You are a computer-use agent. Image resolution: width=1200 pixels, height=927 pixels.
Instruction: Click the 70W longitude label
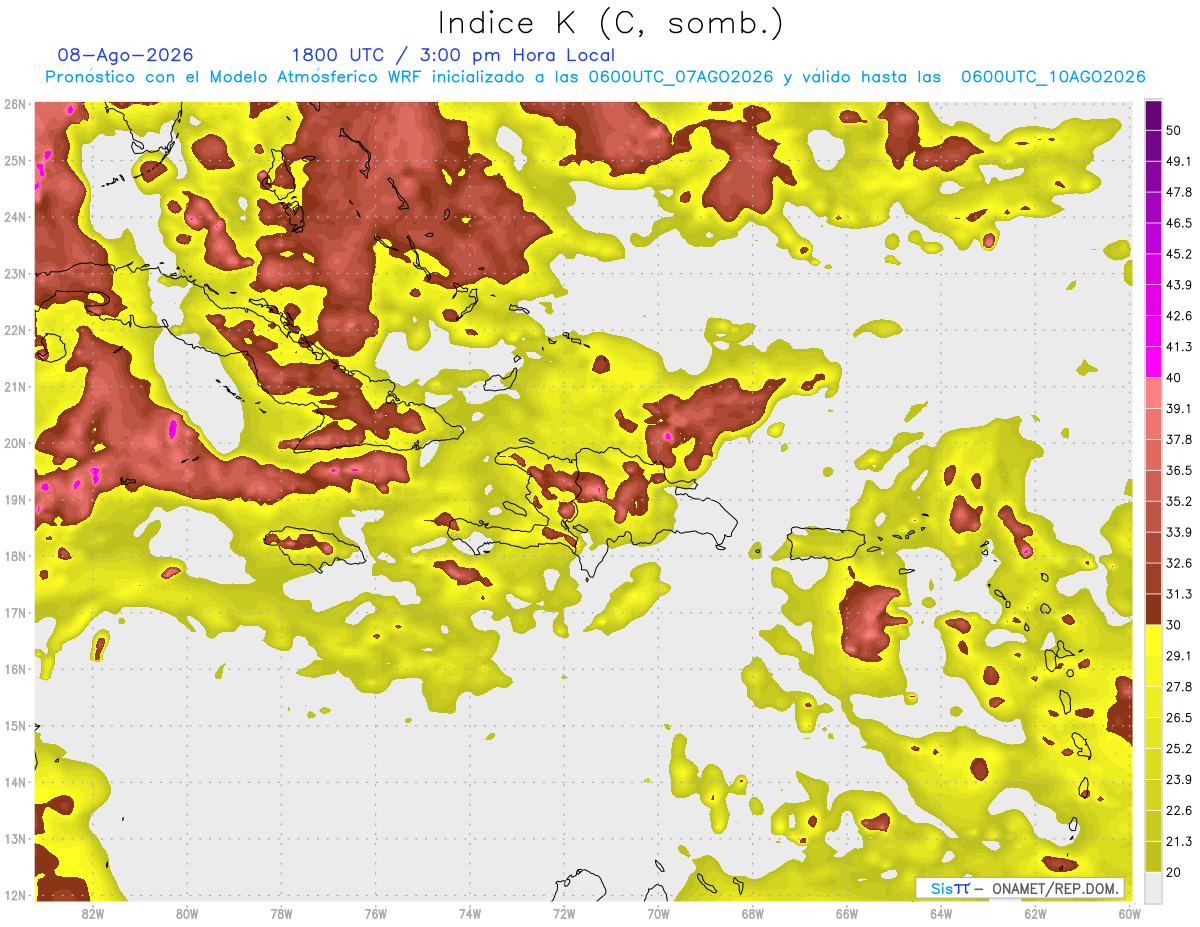point(658,914)
